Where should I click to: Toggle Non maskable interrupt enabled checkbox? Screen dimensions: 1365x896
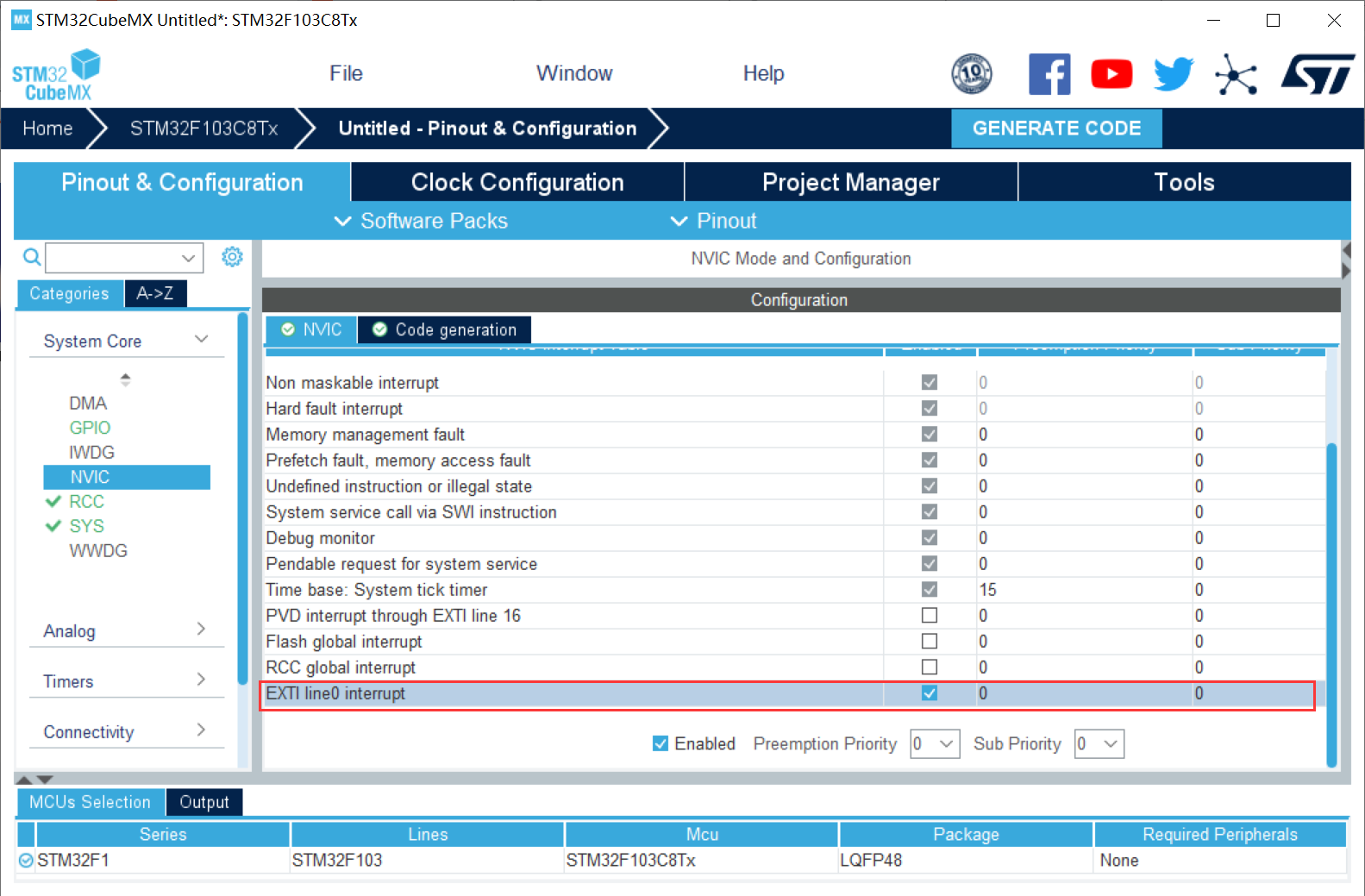point(929,382)
